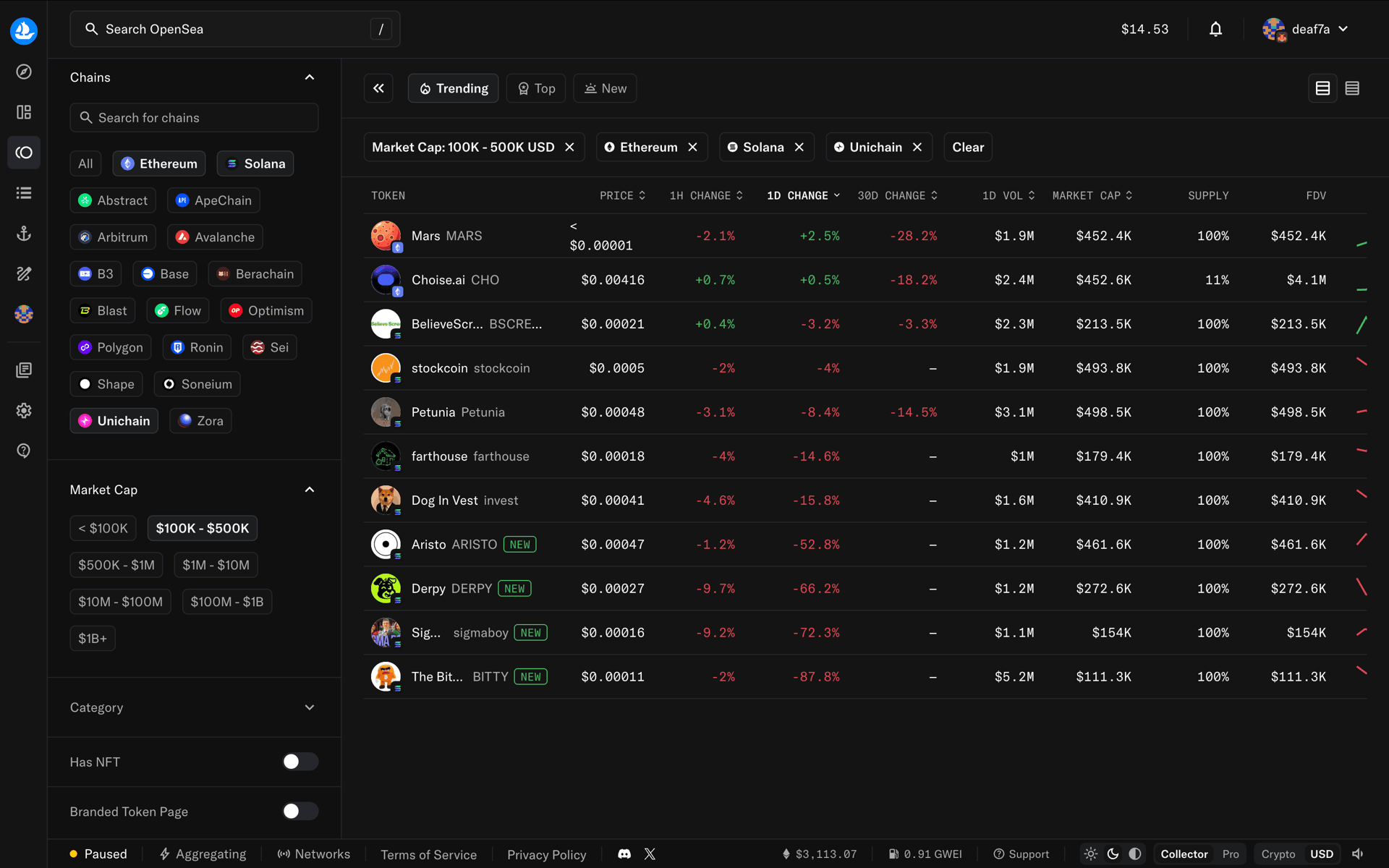Open the Derpy DERPY token row
This screenshot has height=868, width=1389.
pos(865,589)
